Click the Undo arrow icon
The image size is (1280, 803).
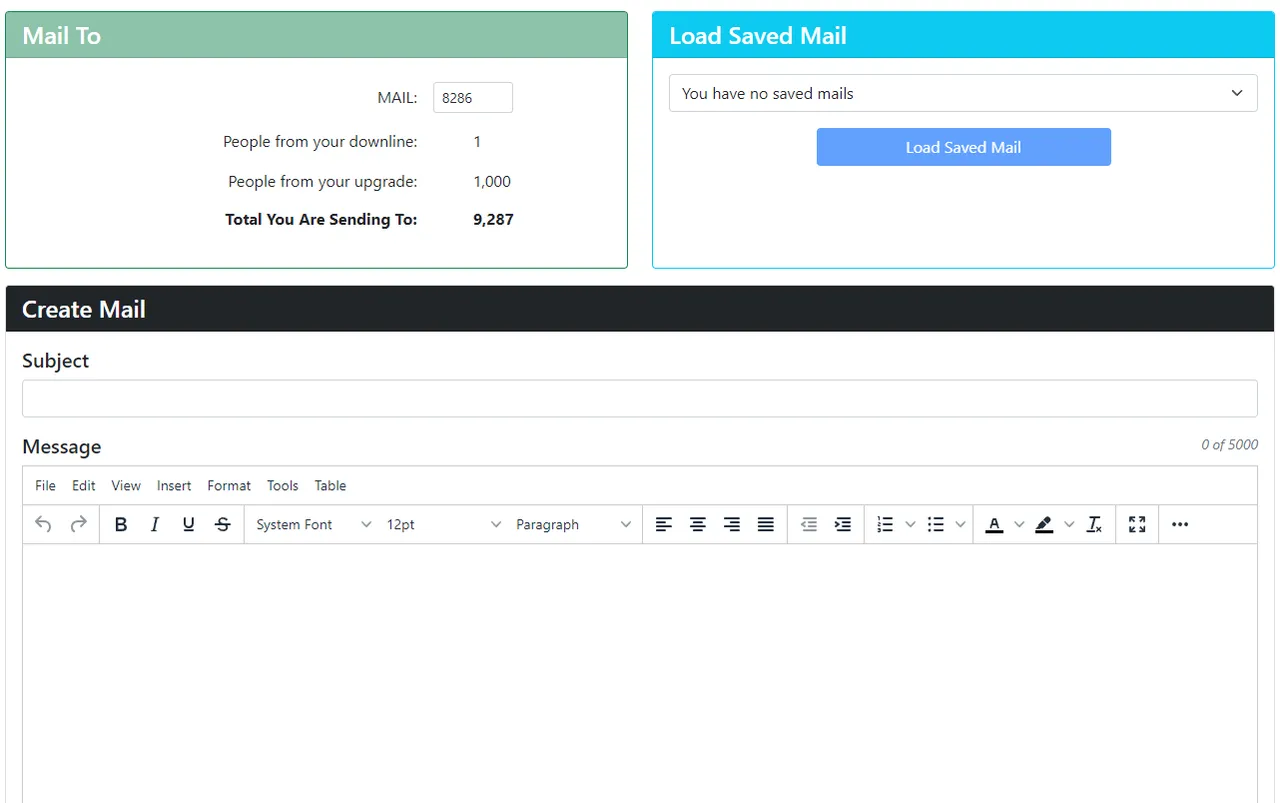(43, 524)
